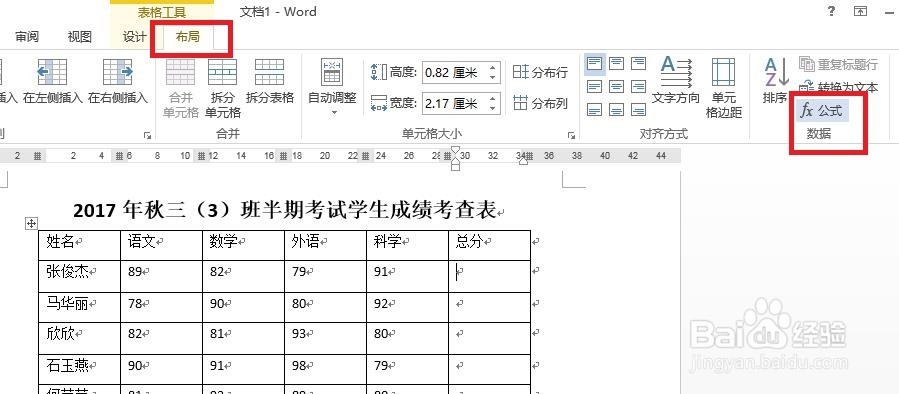899x394 pixels.
Task: Click the 张俊杰 name cell
Action: (80, 276)
